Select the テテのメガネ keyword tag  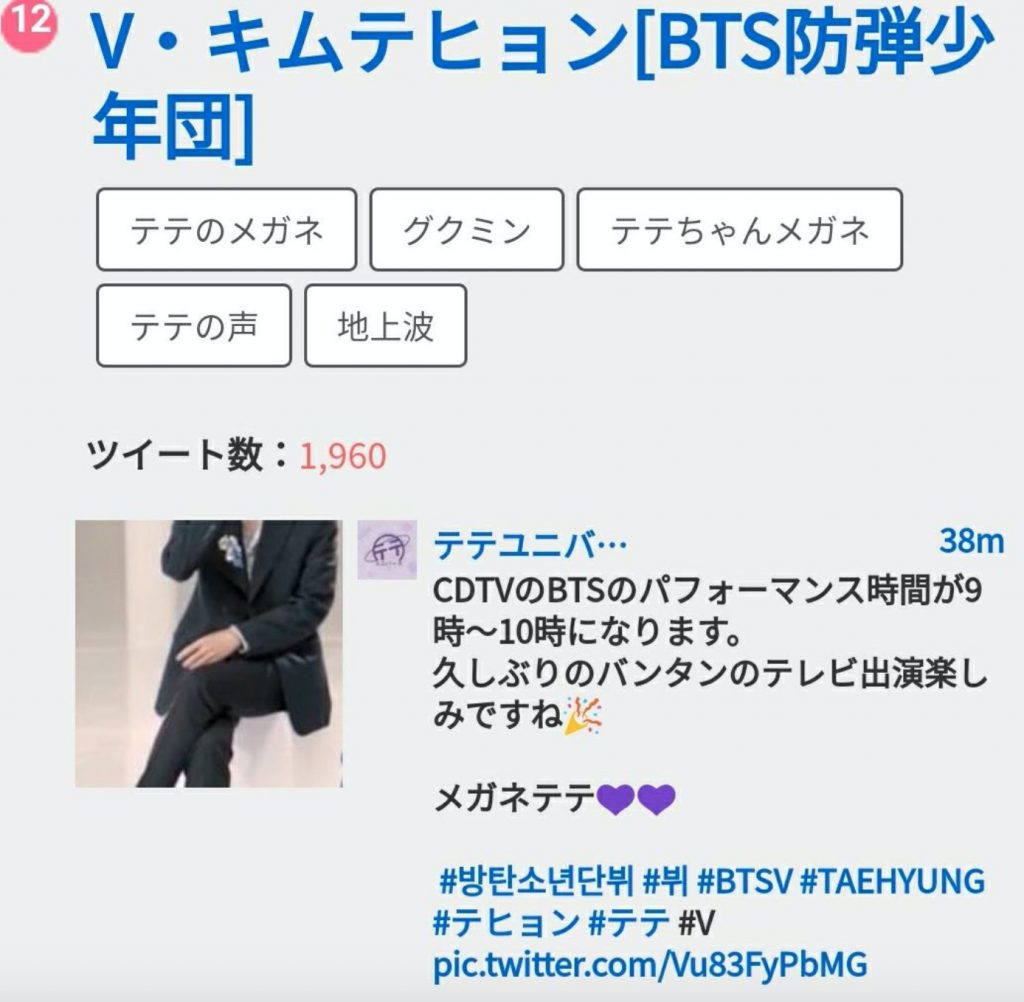pos(227,229)
